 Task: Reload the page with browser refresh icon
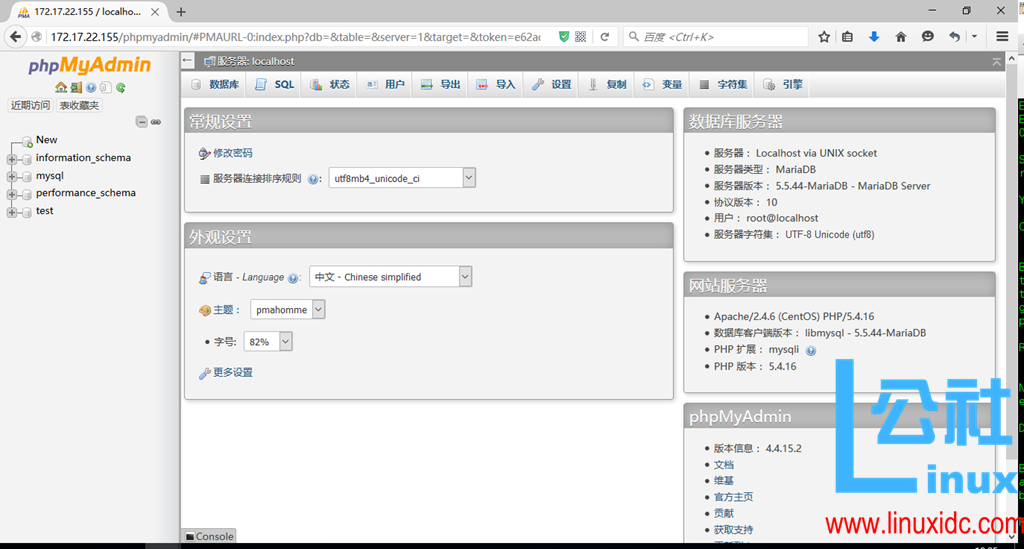click(x=605, y=37)
